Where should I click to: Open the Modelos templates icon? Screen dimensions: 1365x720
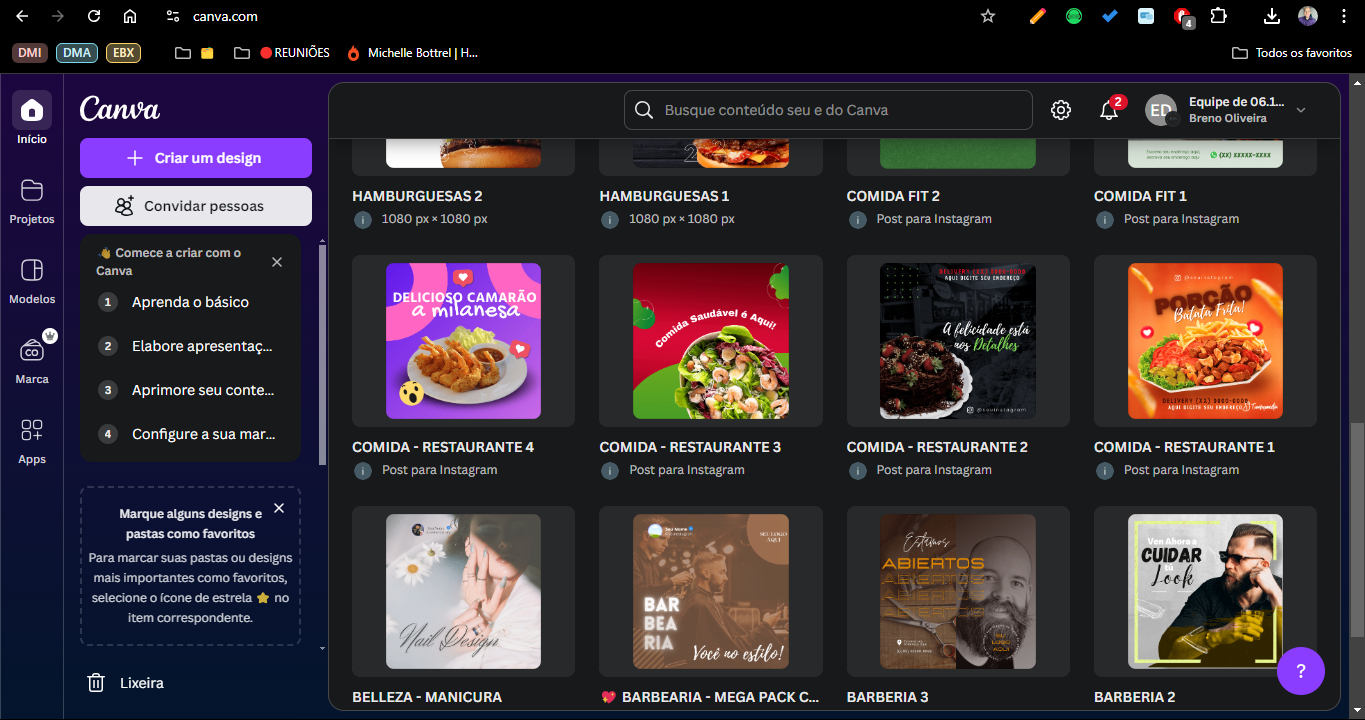click(x=32, y=270)
